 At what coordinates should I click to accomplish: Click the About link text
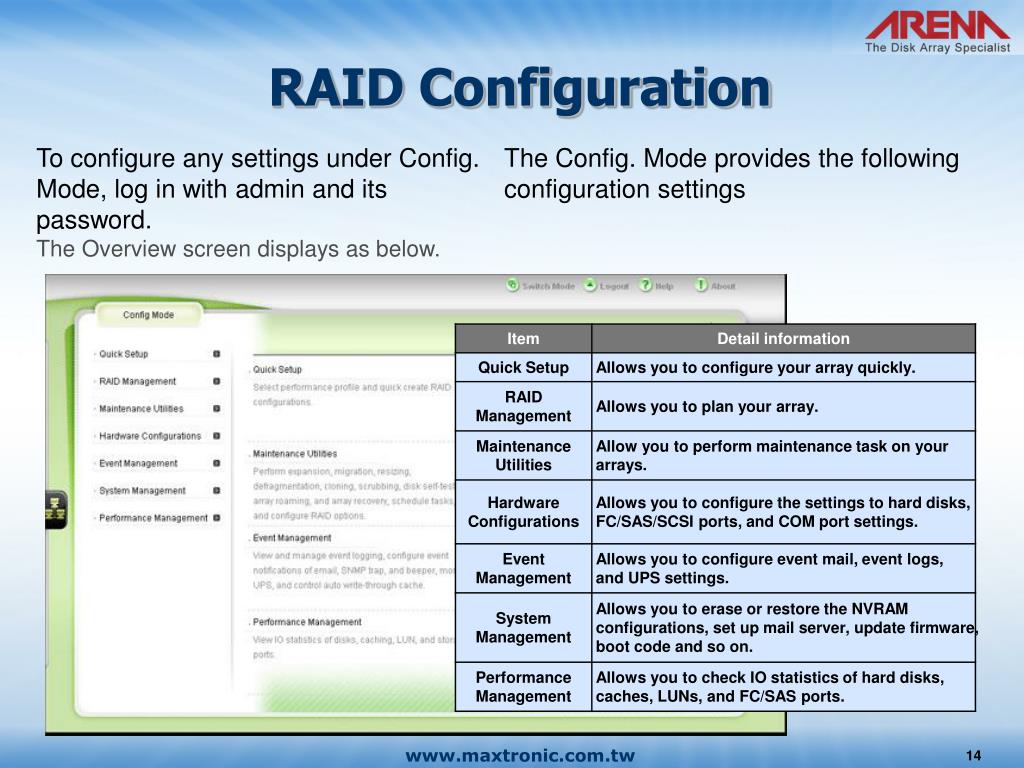pyautogui.click(x=723, y=286)
